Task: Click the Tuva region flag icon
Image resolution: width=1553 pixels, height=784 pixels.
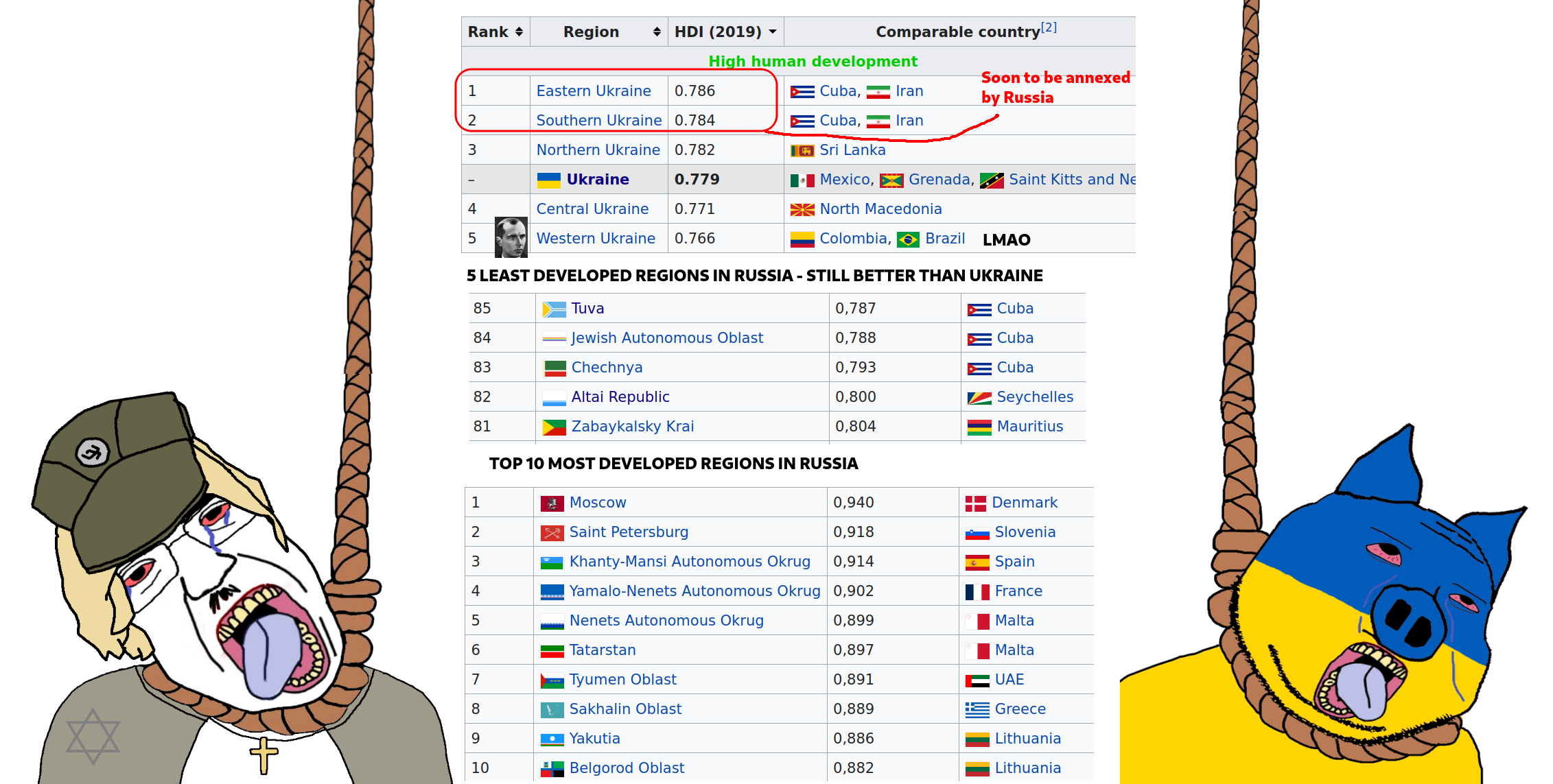Action: coord(554,309)
